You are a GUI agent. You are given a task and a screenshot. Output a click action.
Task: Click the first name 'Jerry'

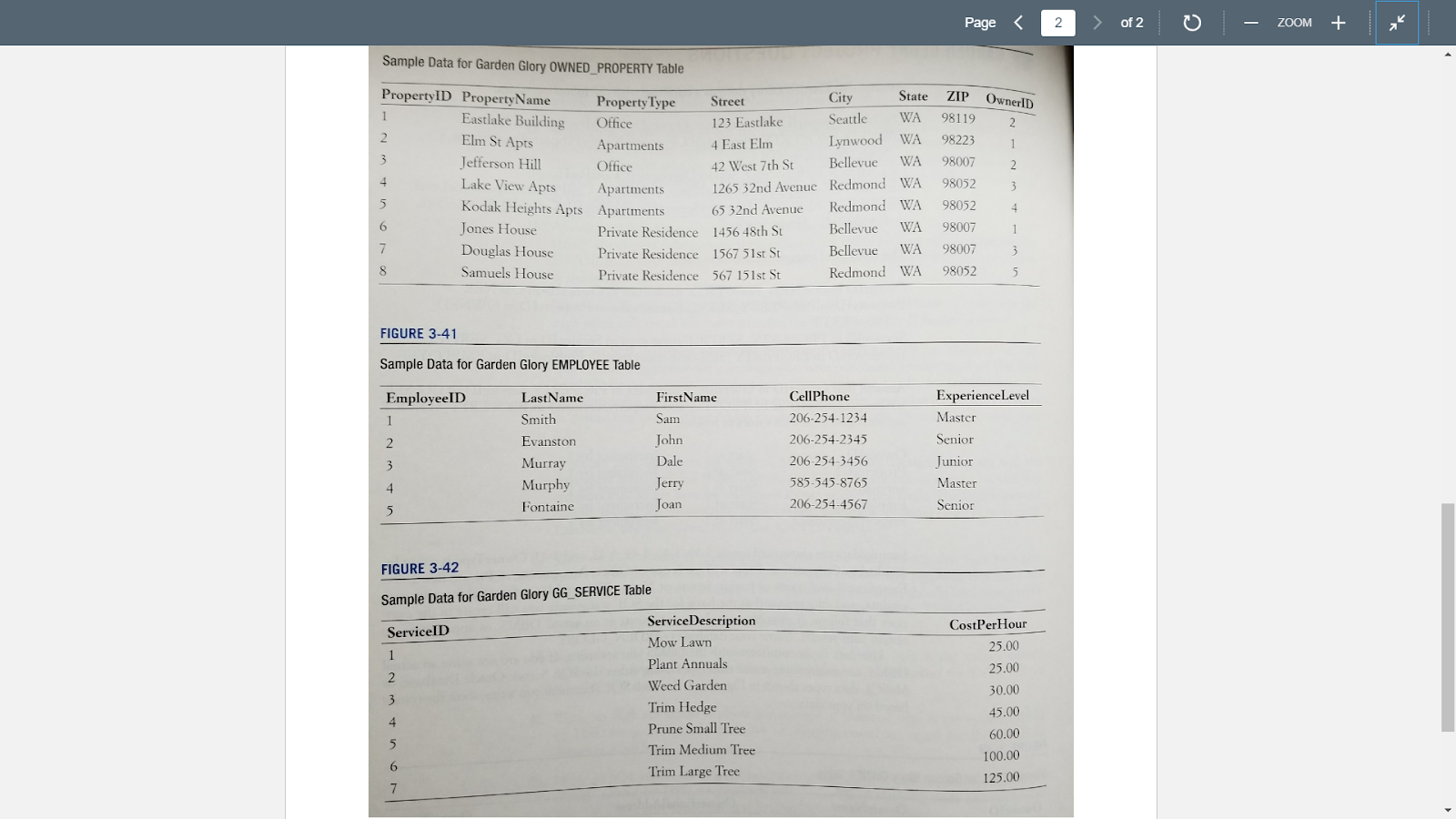pos(670,483)
